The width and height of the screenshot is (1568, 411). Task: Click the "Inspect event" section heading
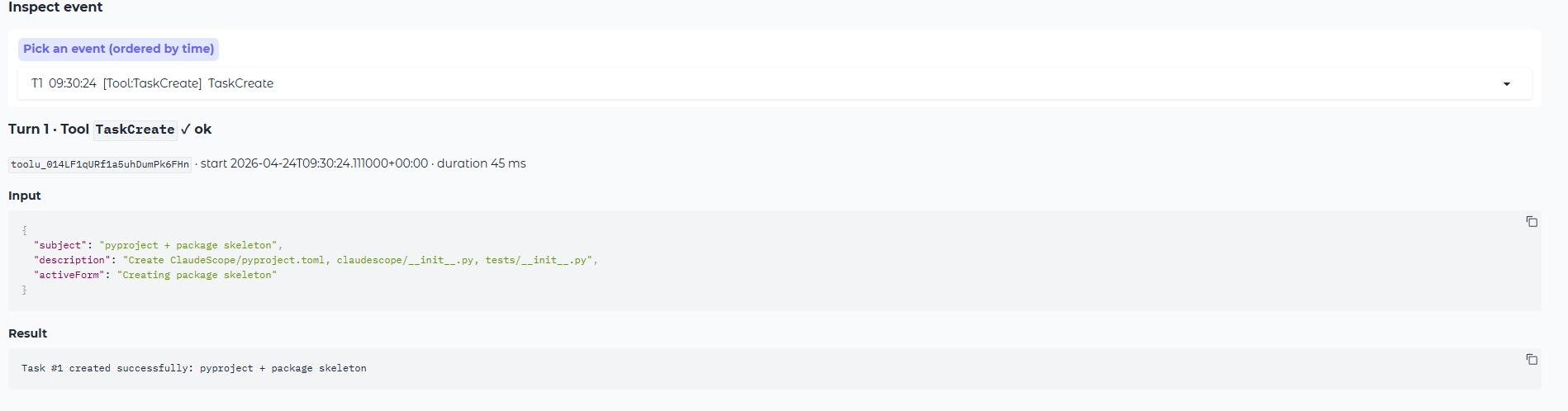[55, 7]
